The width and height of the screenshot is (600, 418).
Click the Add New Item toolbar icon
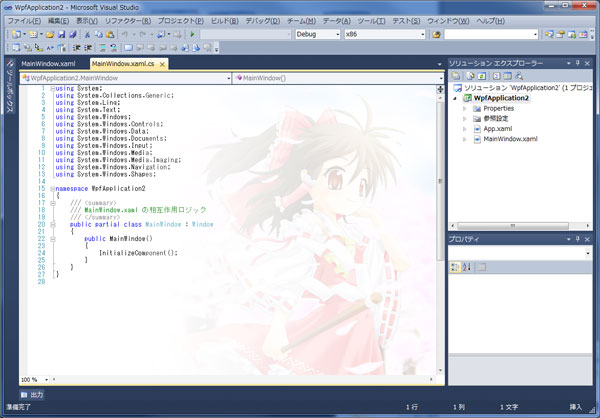(33, 34)
